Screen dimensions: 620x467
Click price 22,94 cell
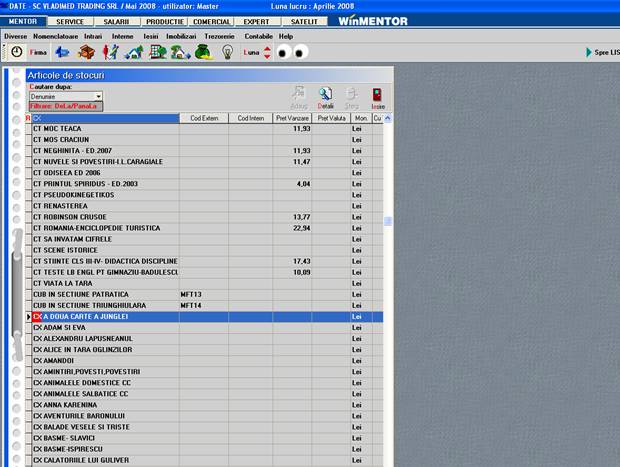pos(292,228)
